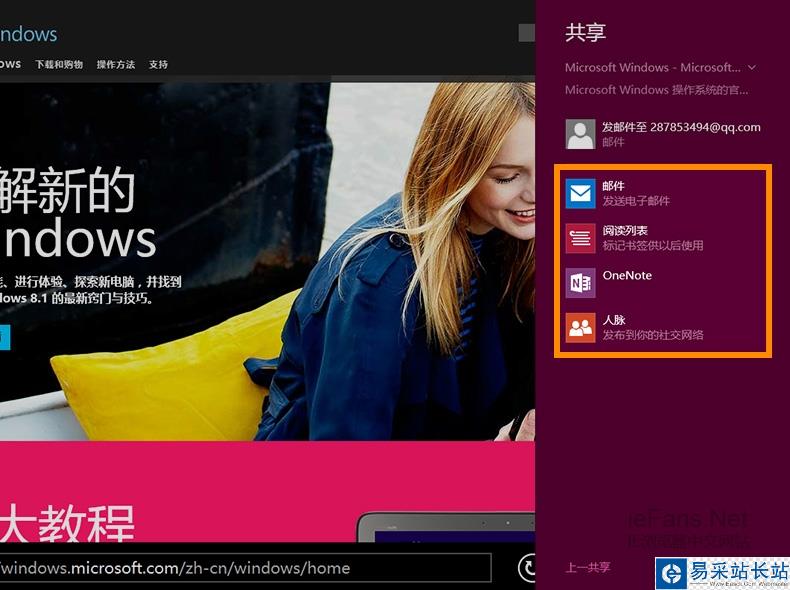Refresh the page with the reload icon
The height and width of the screenshot is (590, 790).
(527, 568)
